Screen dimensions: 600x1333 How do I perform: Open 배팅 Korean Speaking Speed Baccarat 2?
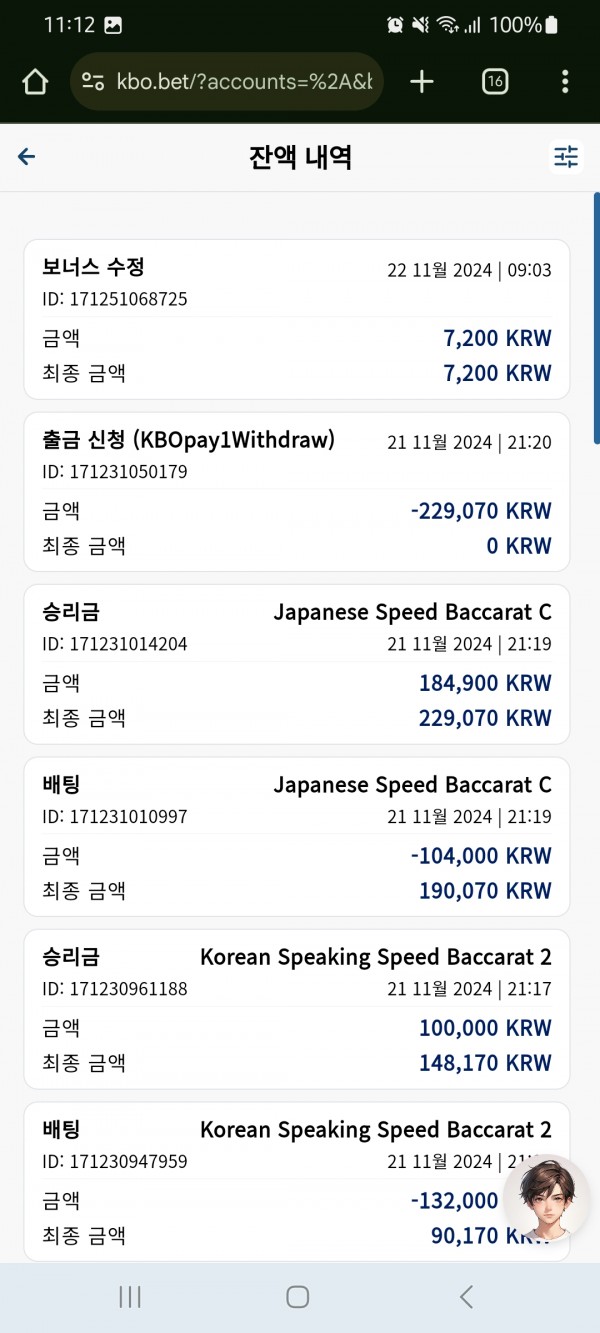coord(297,1182)
